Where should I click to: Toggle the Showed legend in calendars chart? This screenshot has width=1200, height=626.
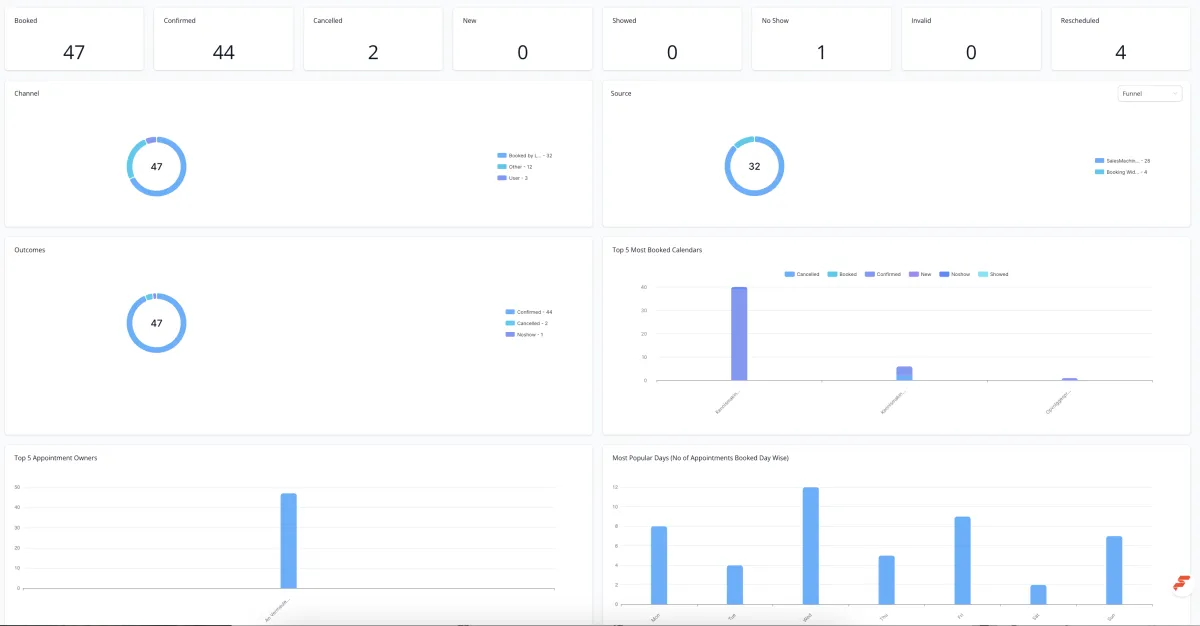pos(993,274)
